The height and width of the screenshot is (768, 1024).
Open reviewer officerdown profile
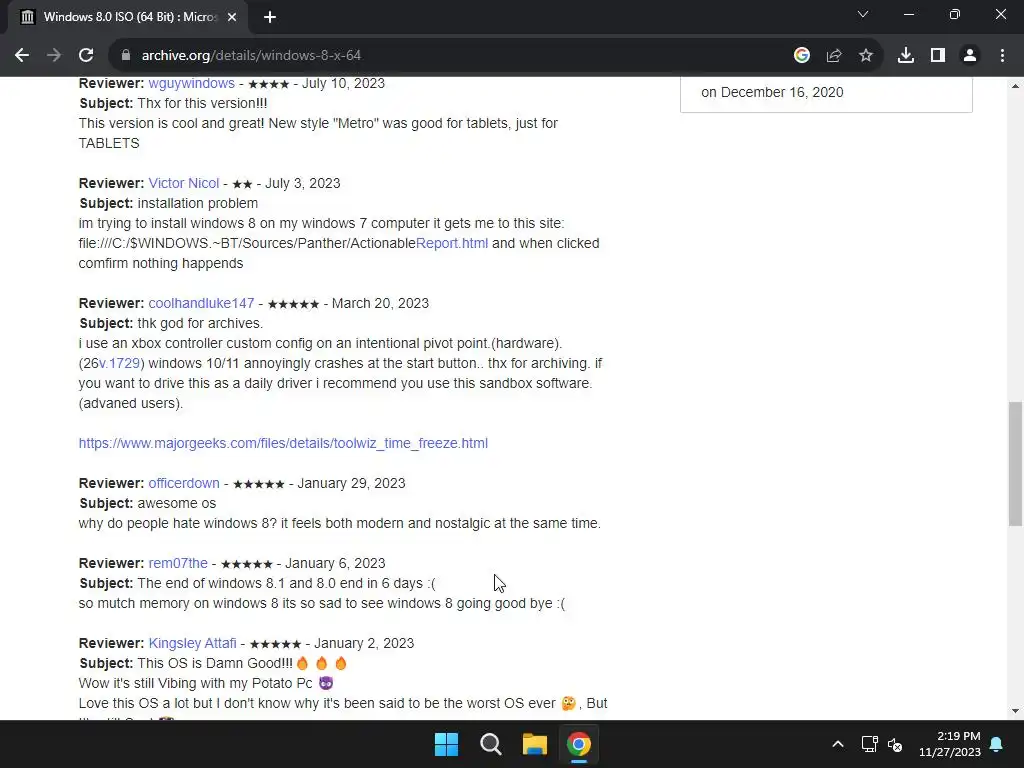point(184,483)
